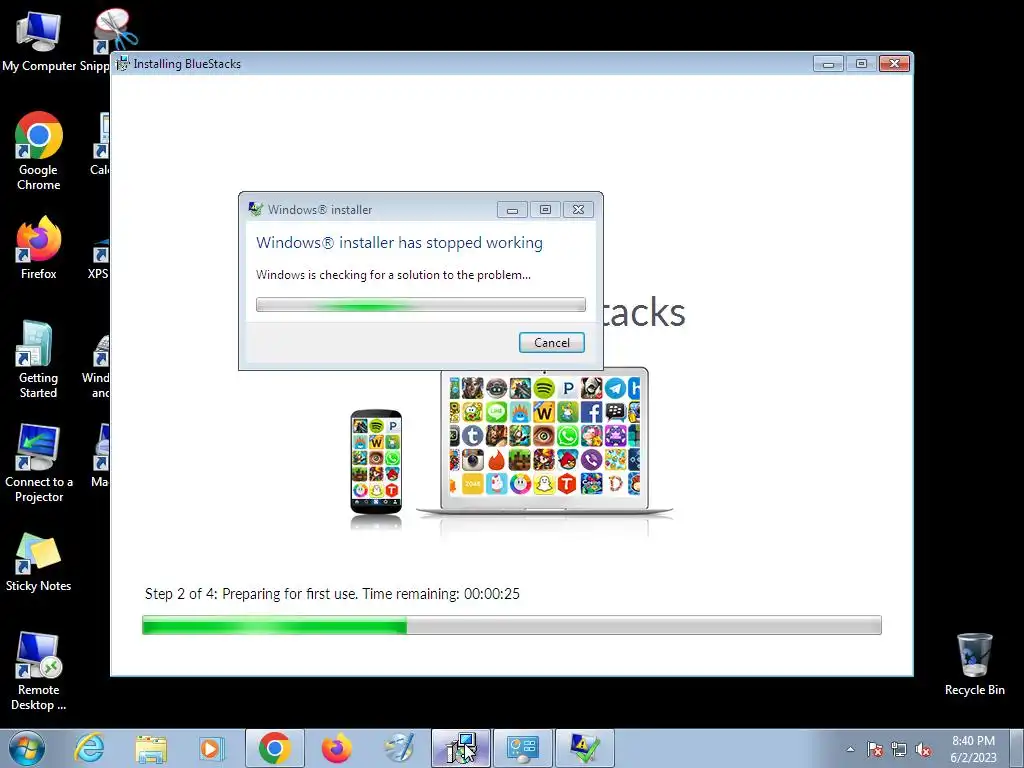Click the WhatsApp icon on laptop image
This screenshot has height=768, width=1024.
568,436
